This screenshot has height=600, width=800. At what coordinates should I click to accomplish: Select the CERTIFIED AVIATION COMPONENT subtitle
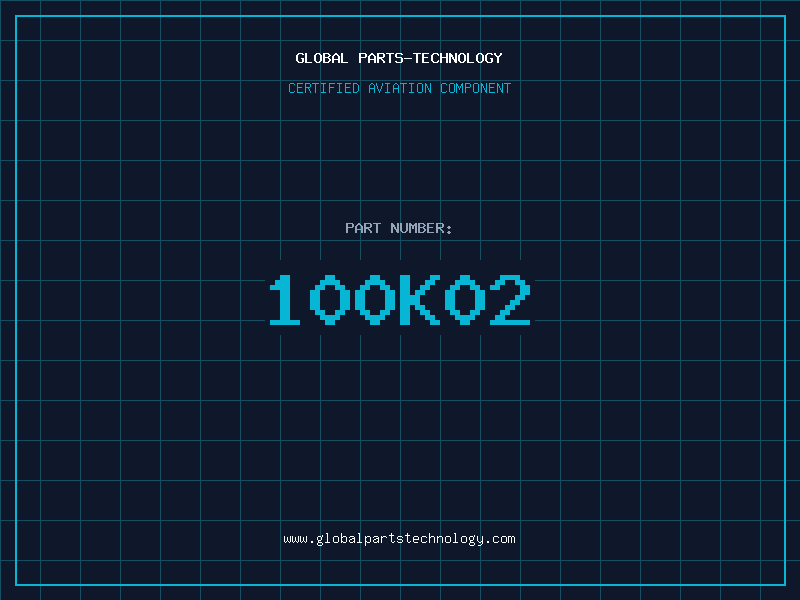tap(399, 88)
